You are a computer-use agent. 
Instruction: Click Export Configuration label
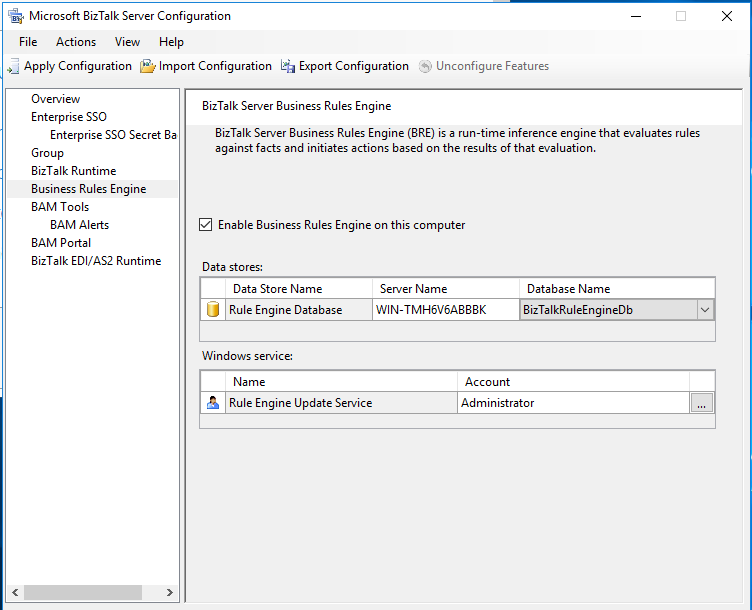click(x=353, y=66)
